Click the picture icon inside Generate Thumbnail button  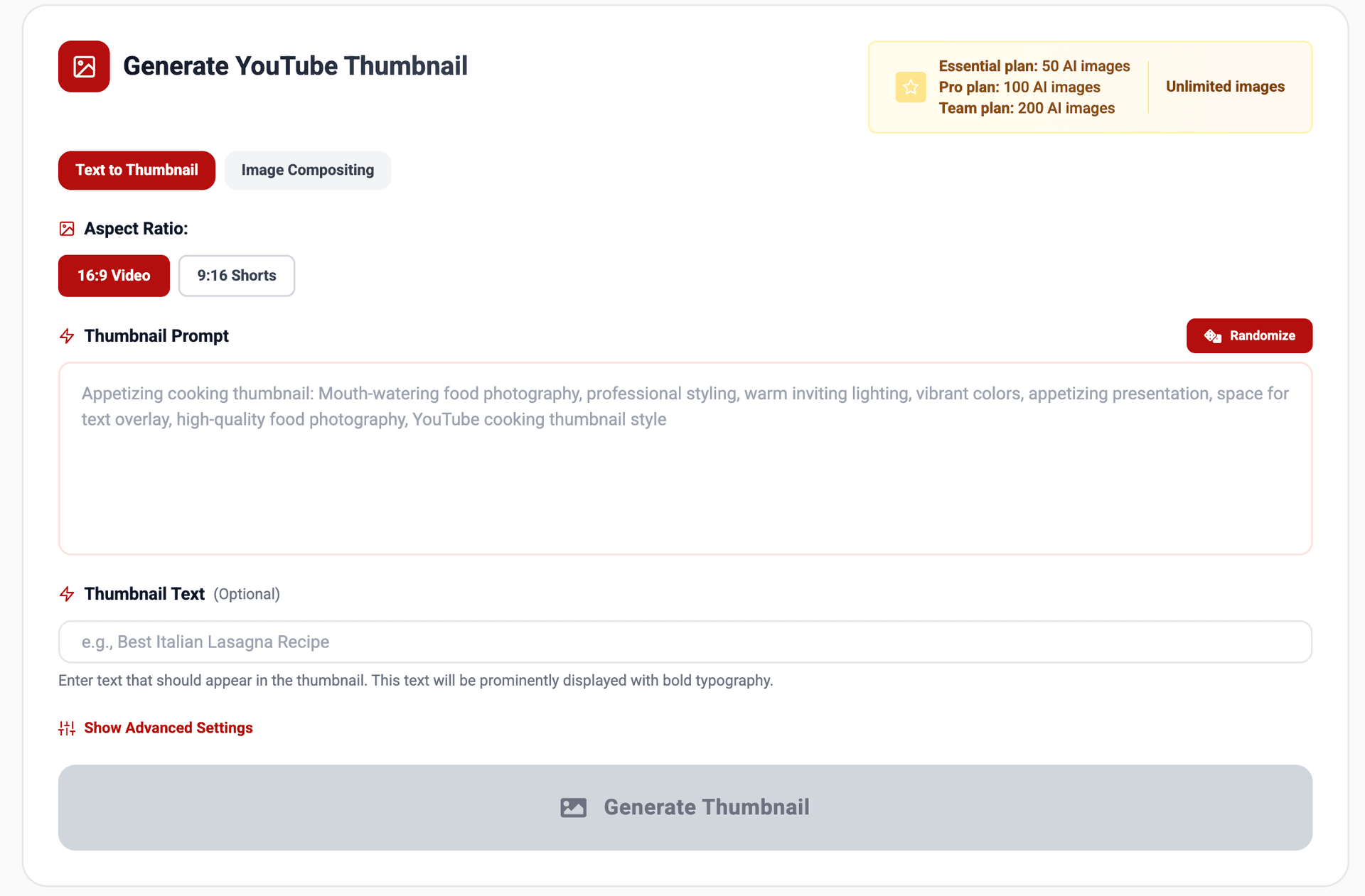tap(573, 807)
